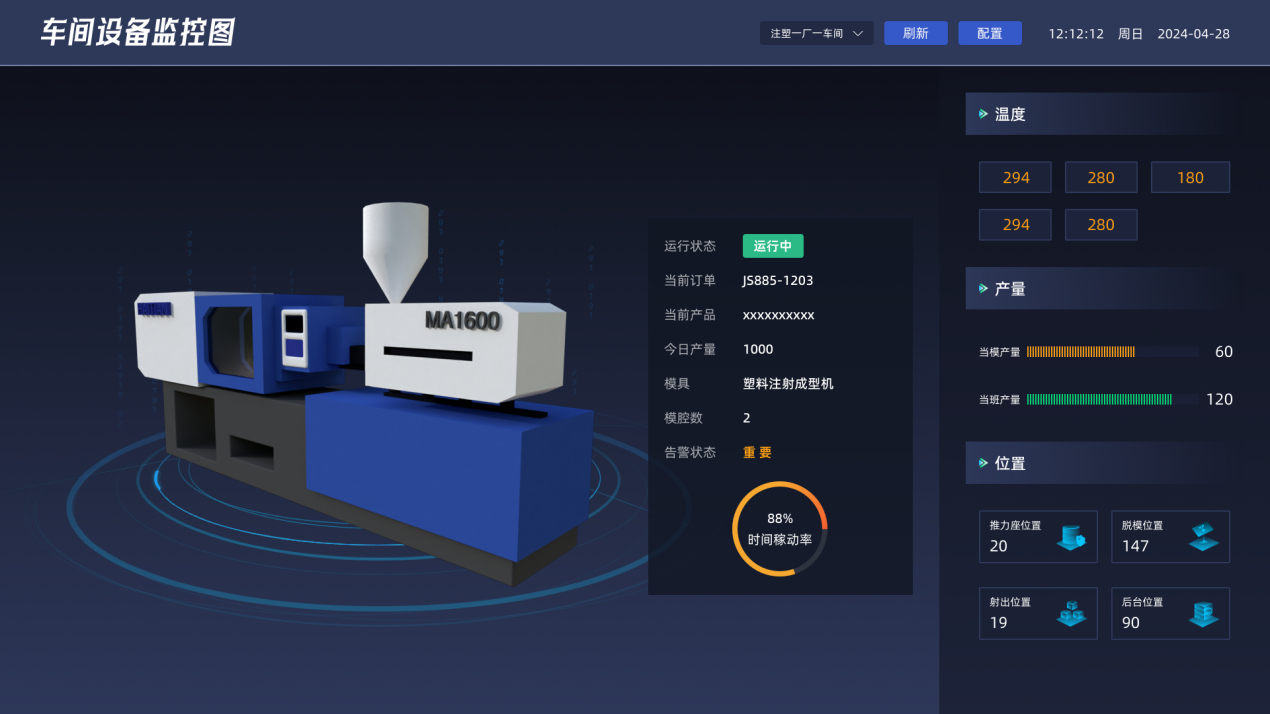
Task: Select the 180 temperature value box
Action: (1190, 177)
